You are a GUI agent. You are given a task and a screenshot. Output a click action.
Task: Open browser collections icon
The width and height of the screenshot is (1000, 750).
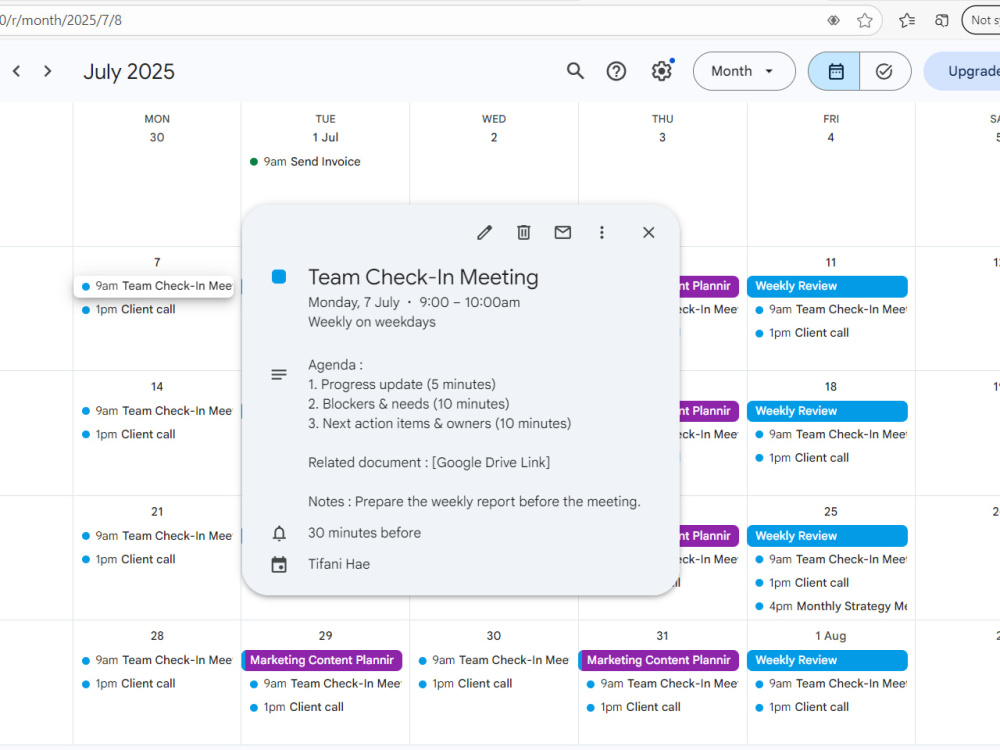click(941, 20)
